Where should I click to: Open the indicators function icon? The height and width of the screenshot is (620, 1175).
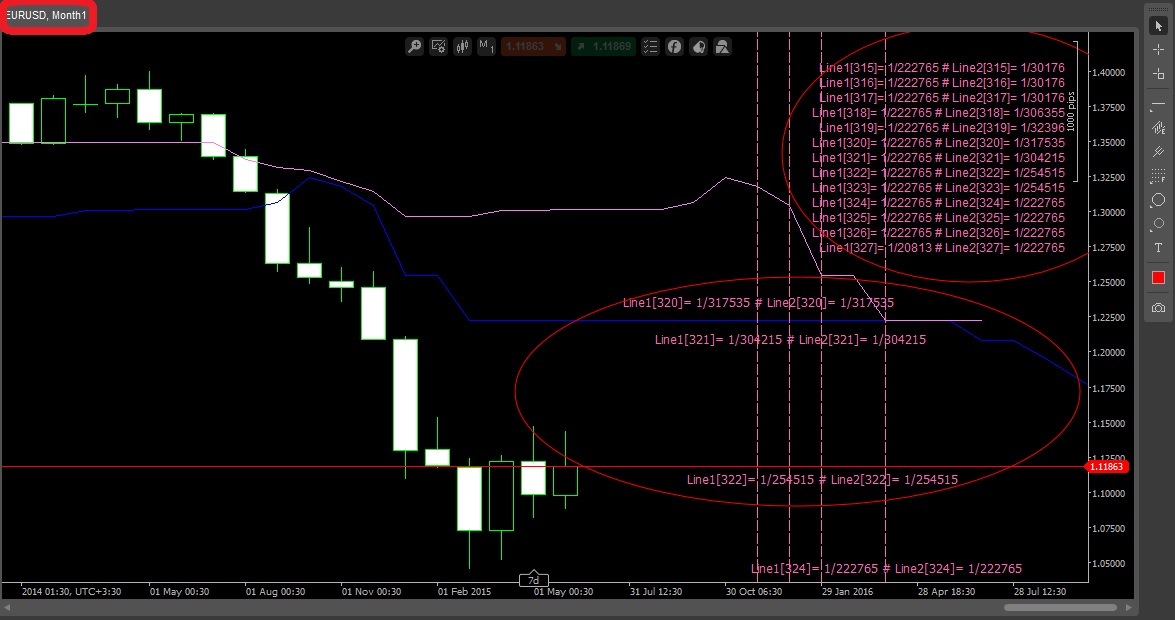click(675, 46)
